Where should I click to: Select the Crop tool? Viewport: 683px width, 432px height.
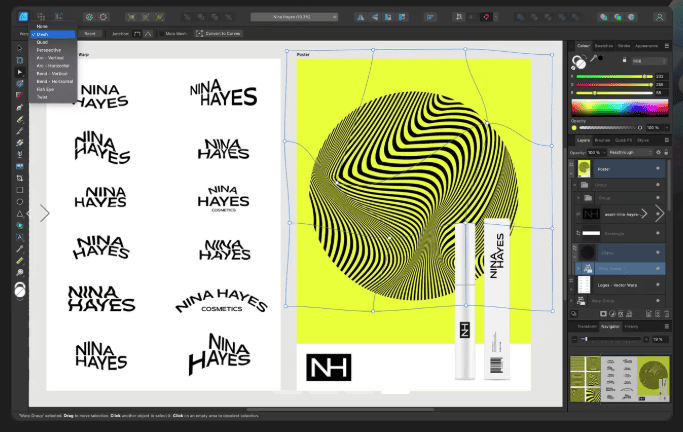coord(20,178)
